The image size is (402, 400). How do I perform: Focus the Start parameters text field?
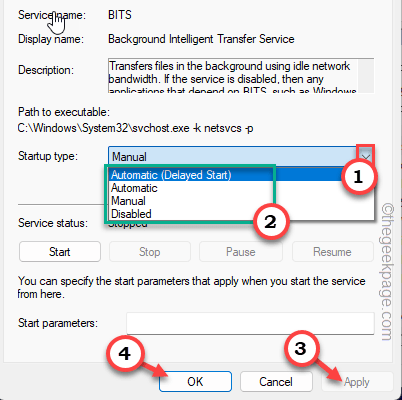click(250, 323)
